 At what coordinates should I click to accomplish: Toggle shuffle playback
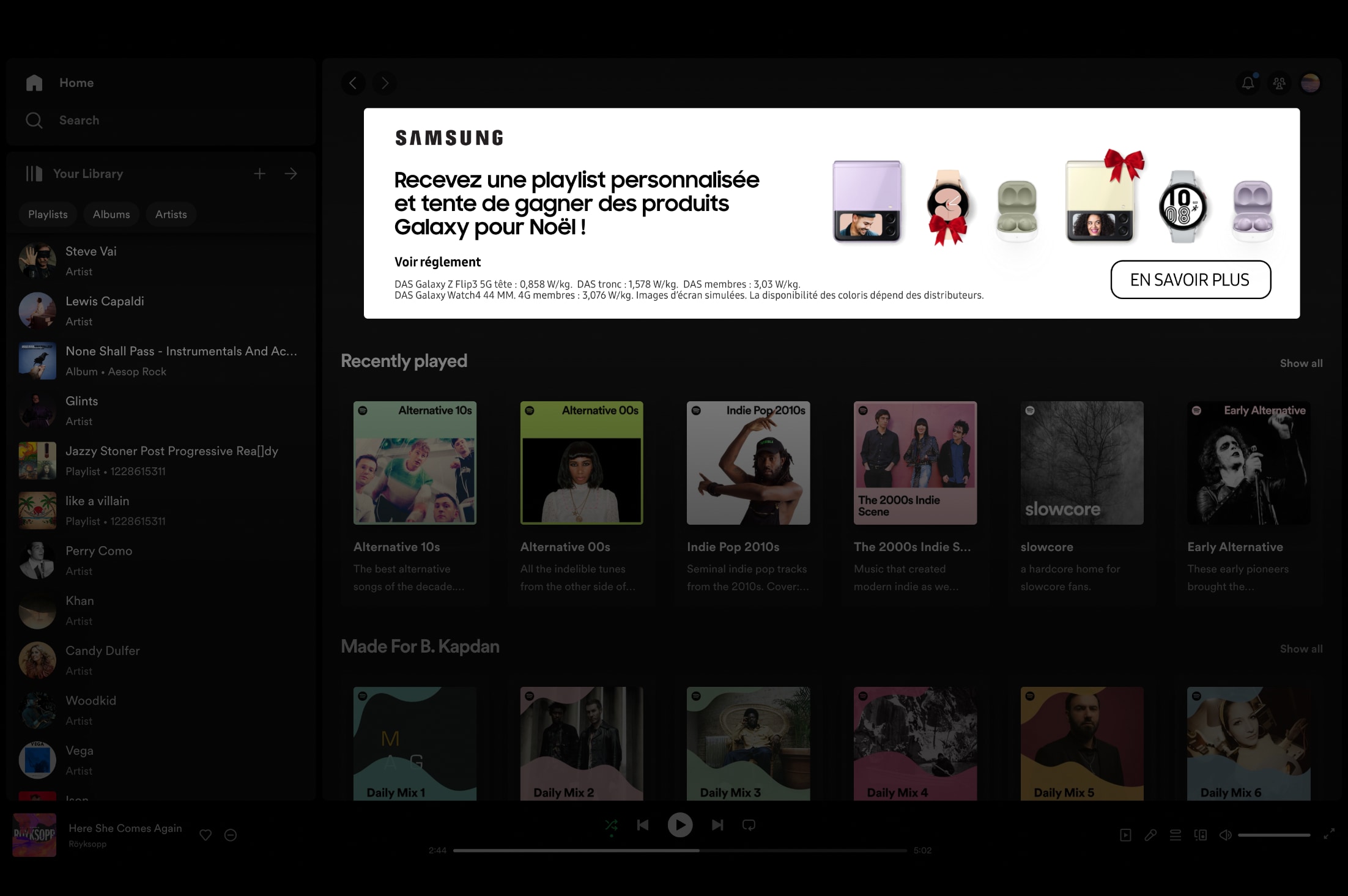pyautogui.click(x=611, y=825)
